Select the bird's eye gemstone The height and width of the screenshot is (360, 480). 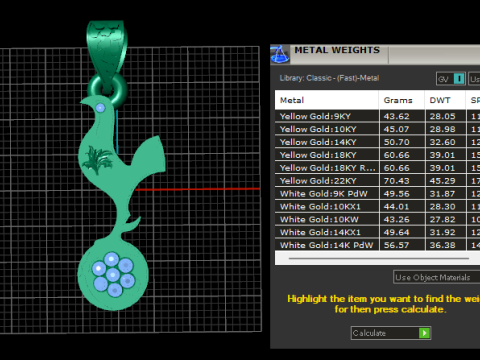pos(100,108)
